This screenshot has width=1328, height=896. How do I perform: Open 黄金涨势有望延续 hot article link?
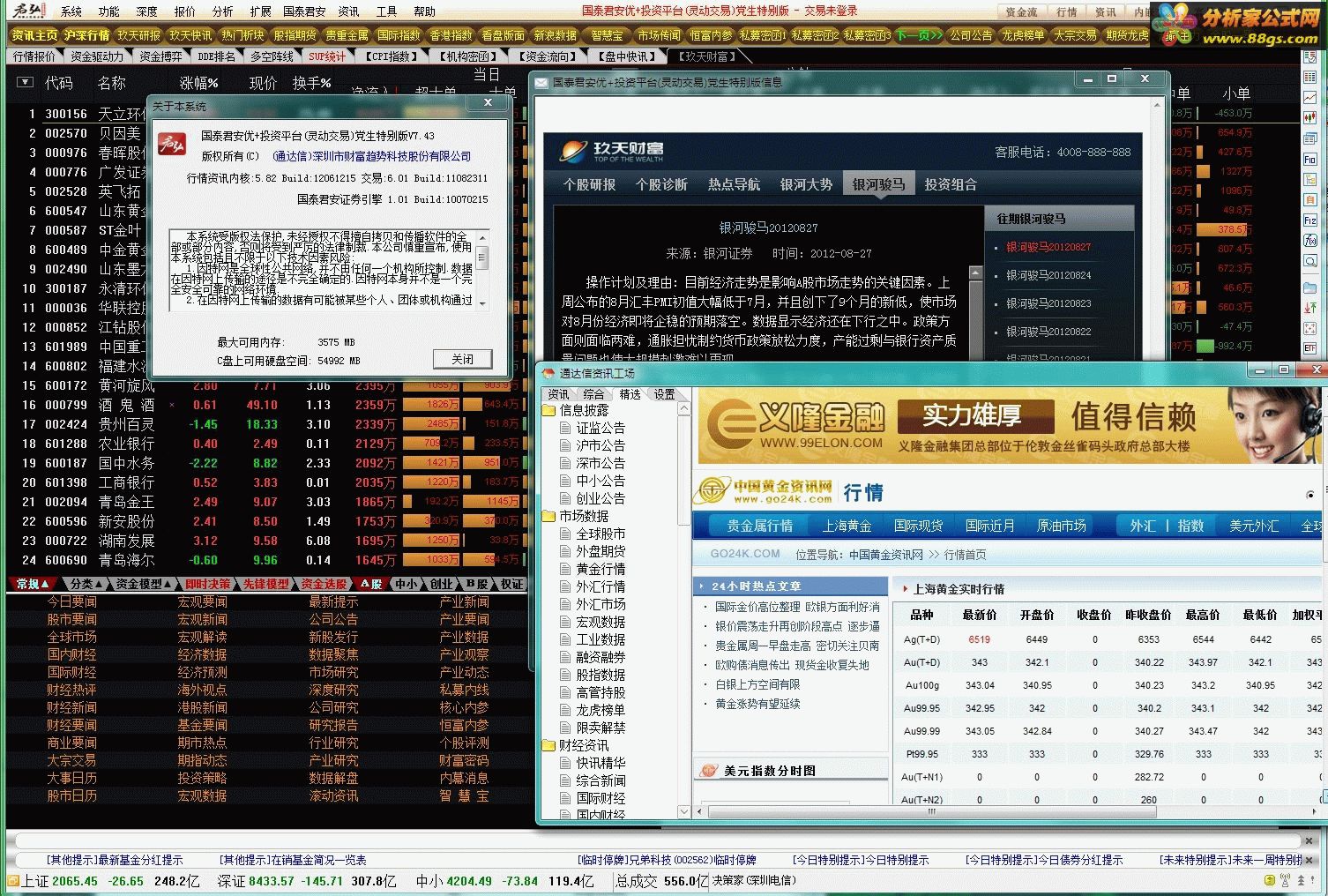pyautogui.click(x=757, y=704)
